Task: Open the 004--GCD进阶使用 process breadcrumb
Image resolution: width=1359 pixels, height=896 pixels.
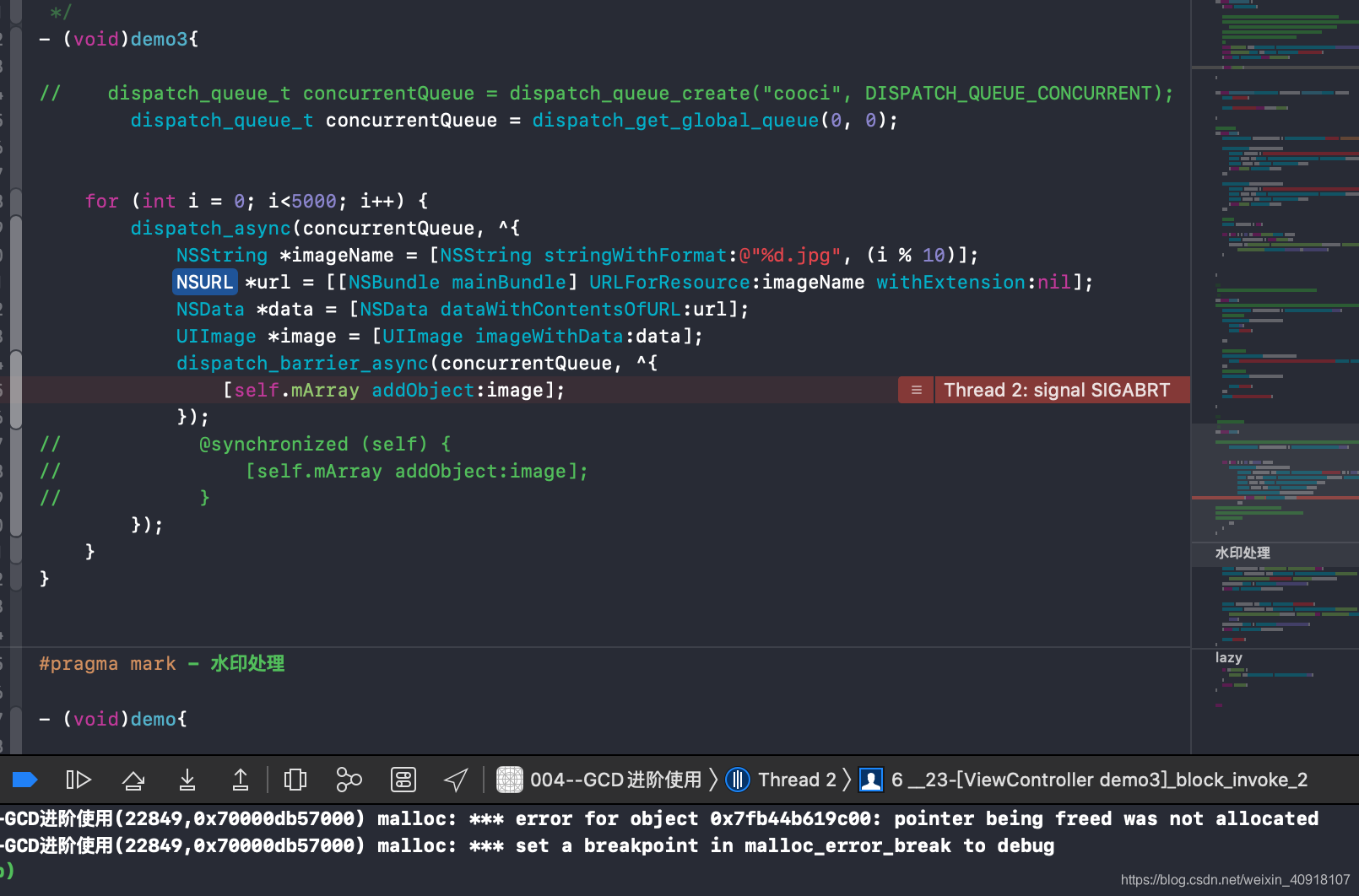Action: pyautogui.click(x=615, y=780)
